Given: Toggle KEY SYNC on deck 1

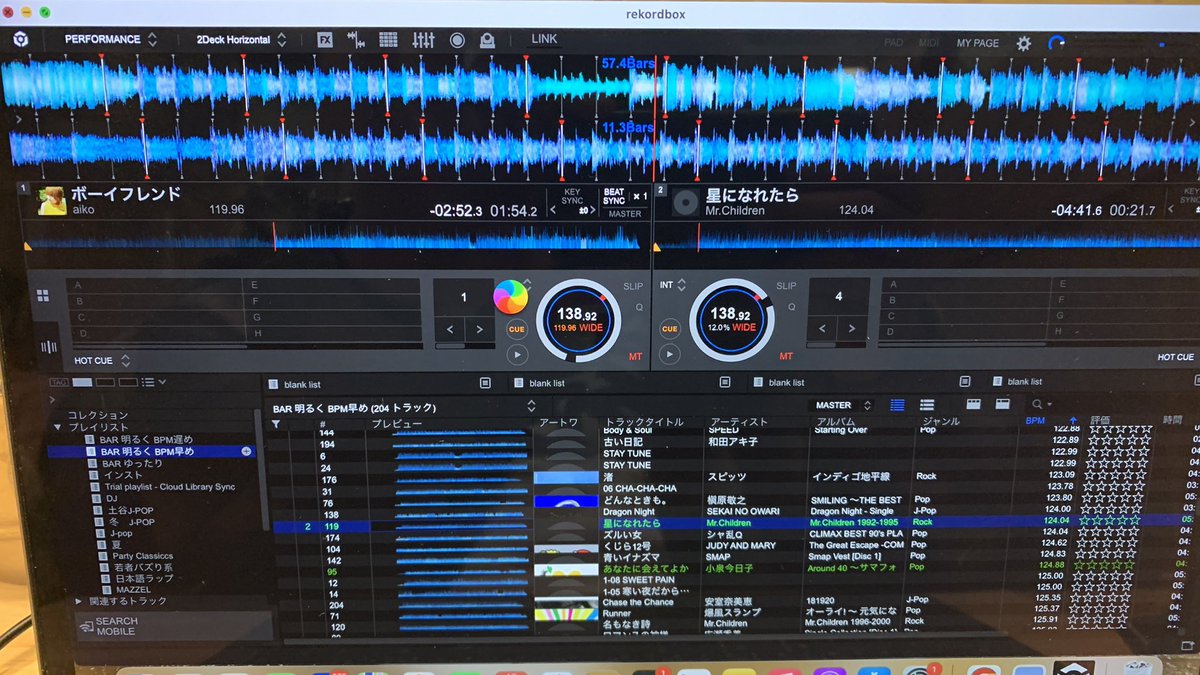Looking at the screenshot, I should pos(572,196).
